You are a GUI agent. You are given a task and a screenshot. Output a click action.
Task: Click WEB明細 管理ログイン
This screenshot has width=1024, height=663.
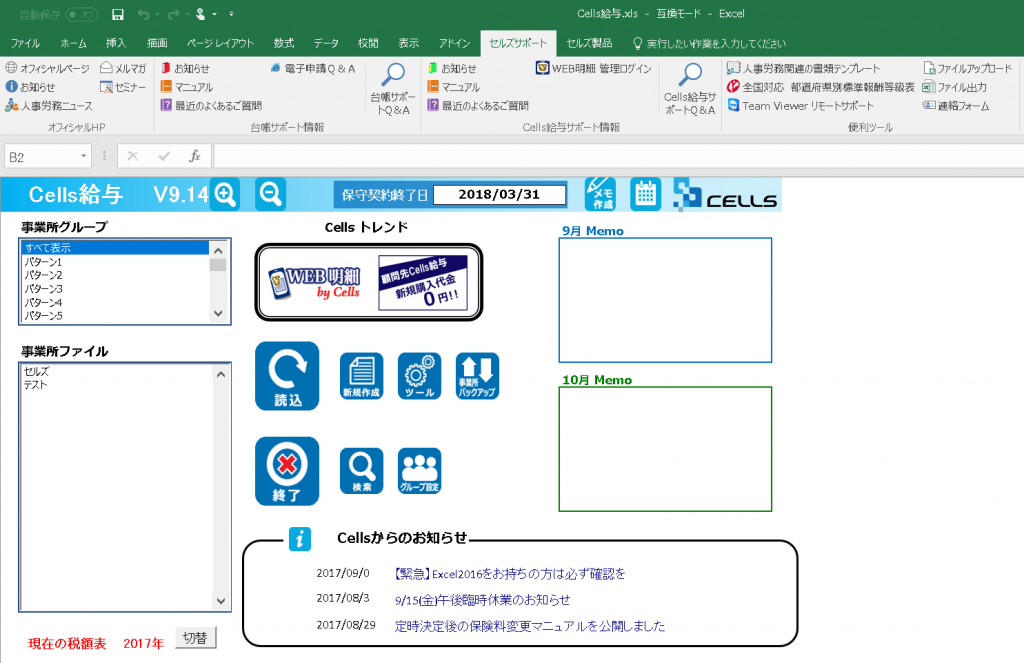tap(594, 68)
